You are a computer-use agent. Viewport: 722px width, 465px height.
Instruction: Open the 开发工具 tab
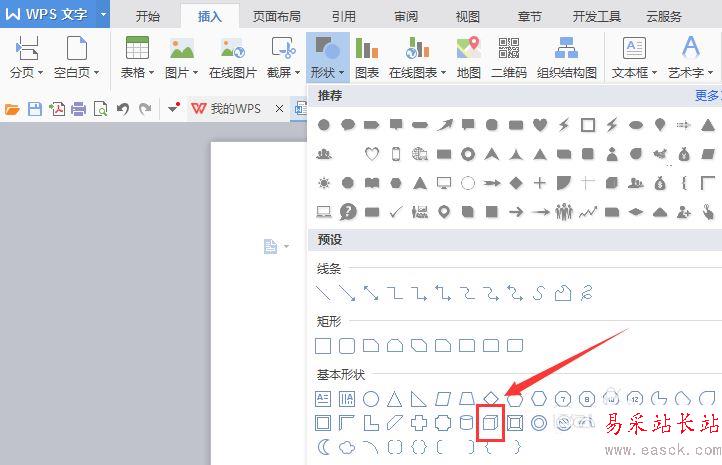point(596,17)
